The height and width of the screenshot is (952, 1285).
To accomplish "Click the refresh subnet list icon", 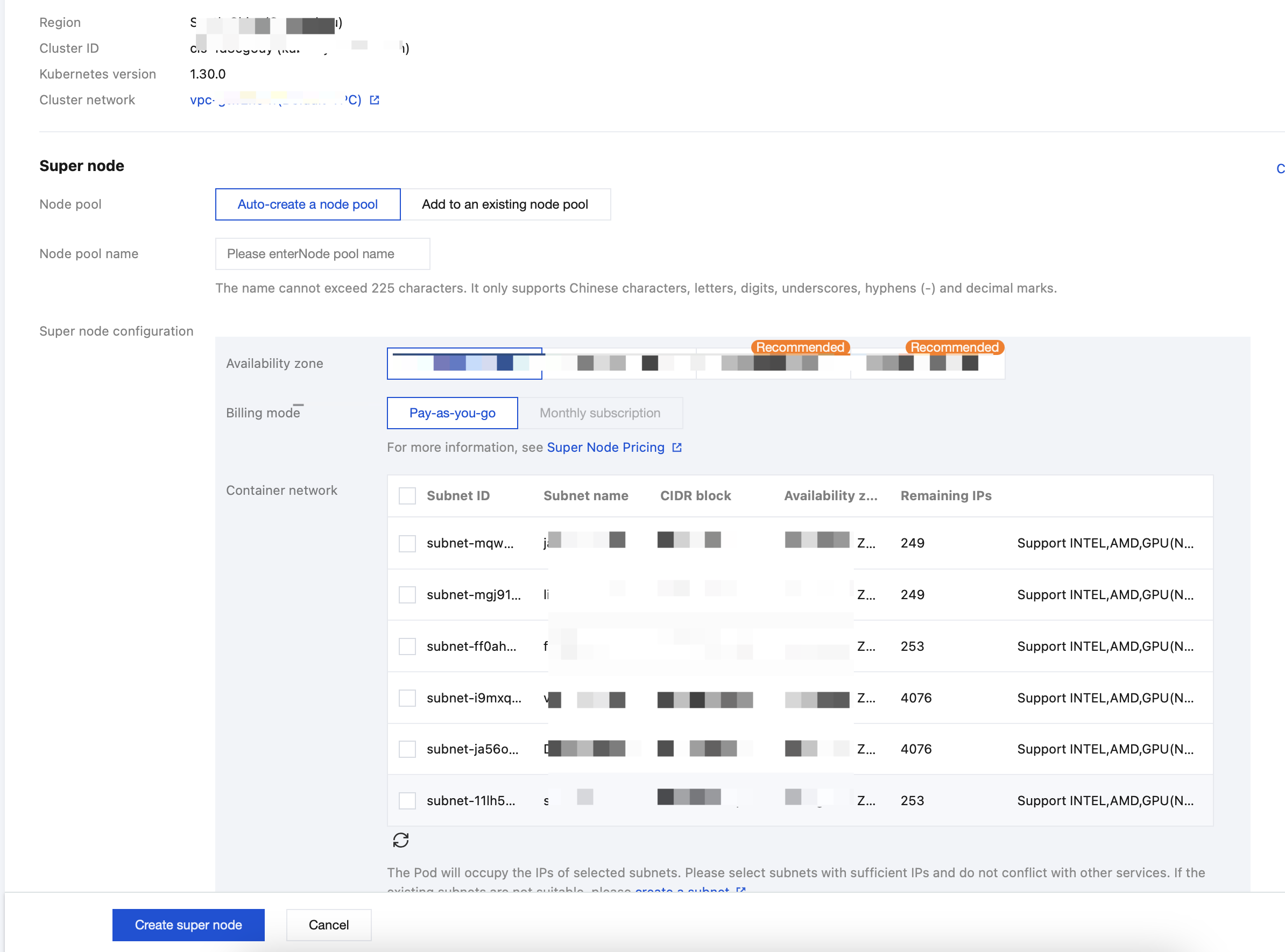I will point(401,840).
